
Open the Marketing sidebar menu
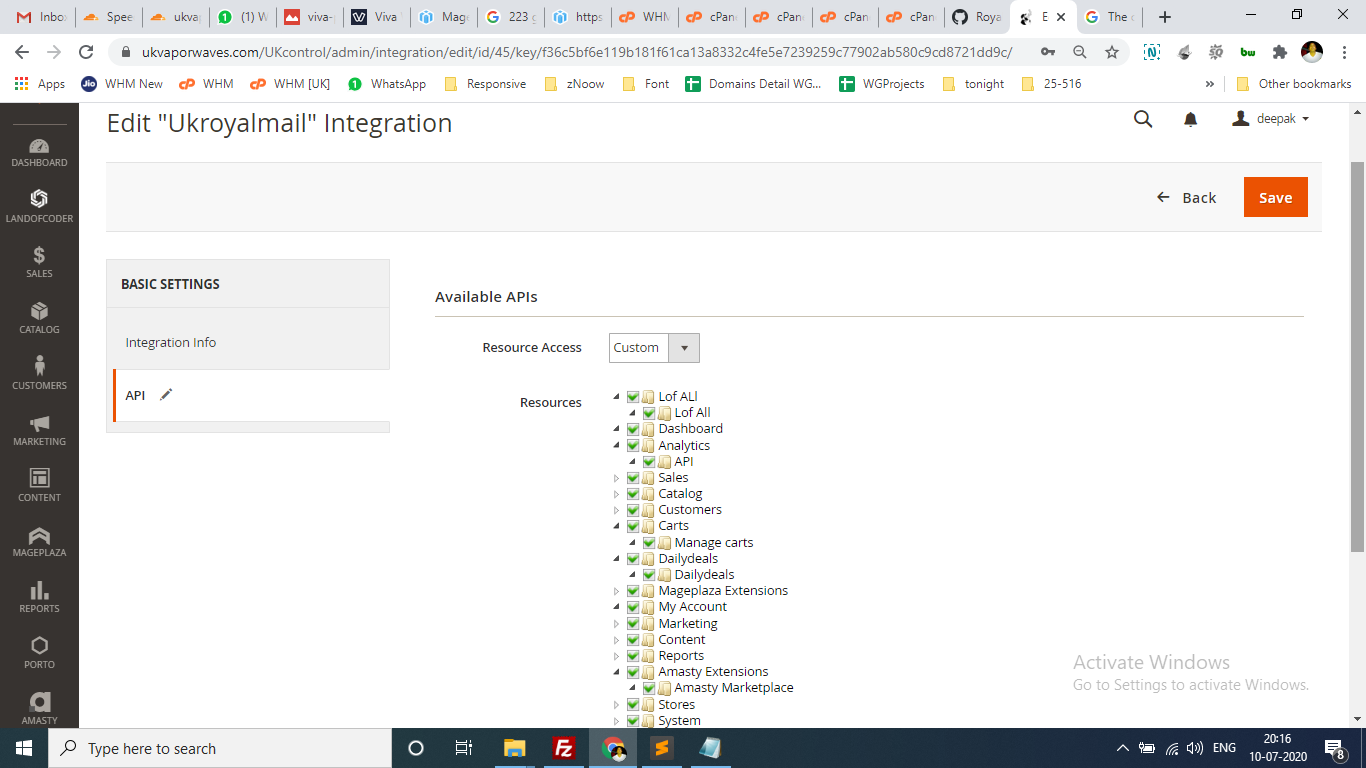click(39, 430)
